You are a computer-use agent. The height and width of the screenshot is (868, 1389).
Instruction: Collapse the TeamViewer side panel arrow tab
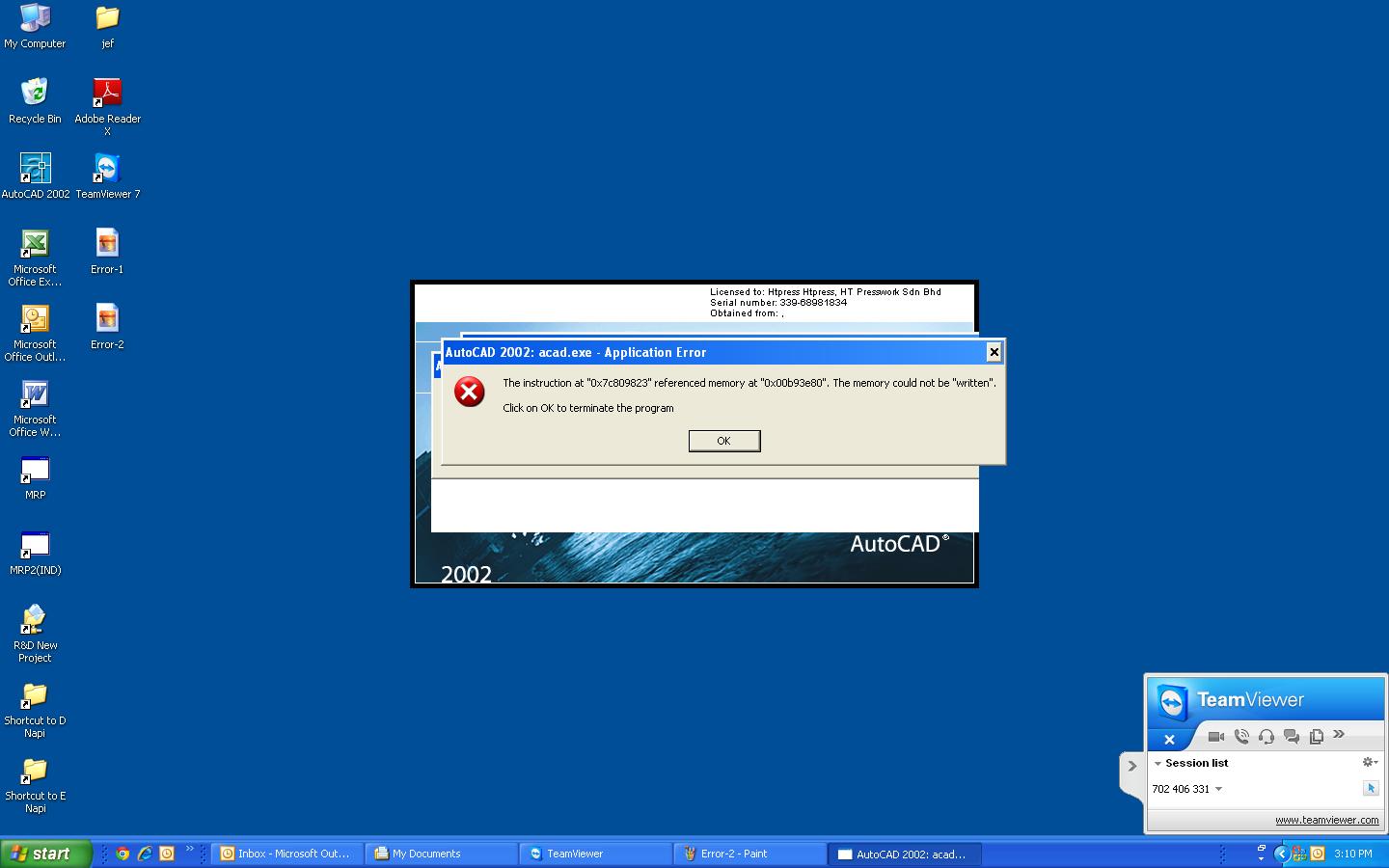pos(1131,767)
